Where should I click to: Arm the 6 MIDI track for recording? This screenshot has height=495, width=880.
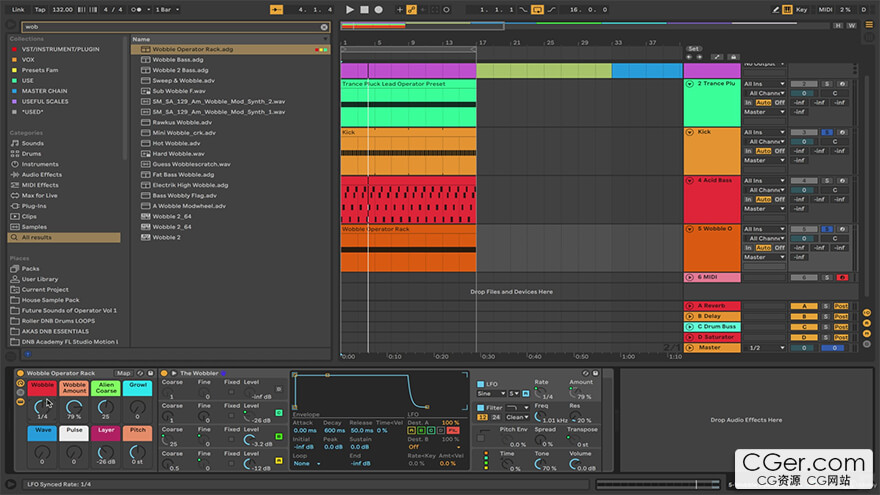842,276
